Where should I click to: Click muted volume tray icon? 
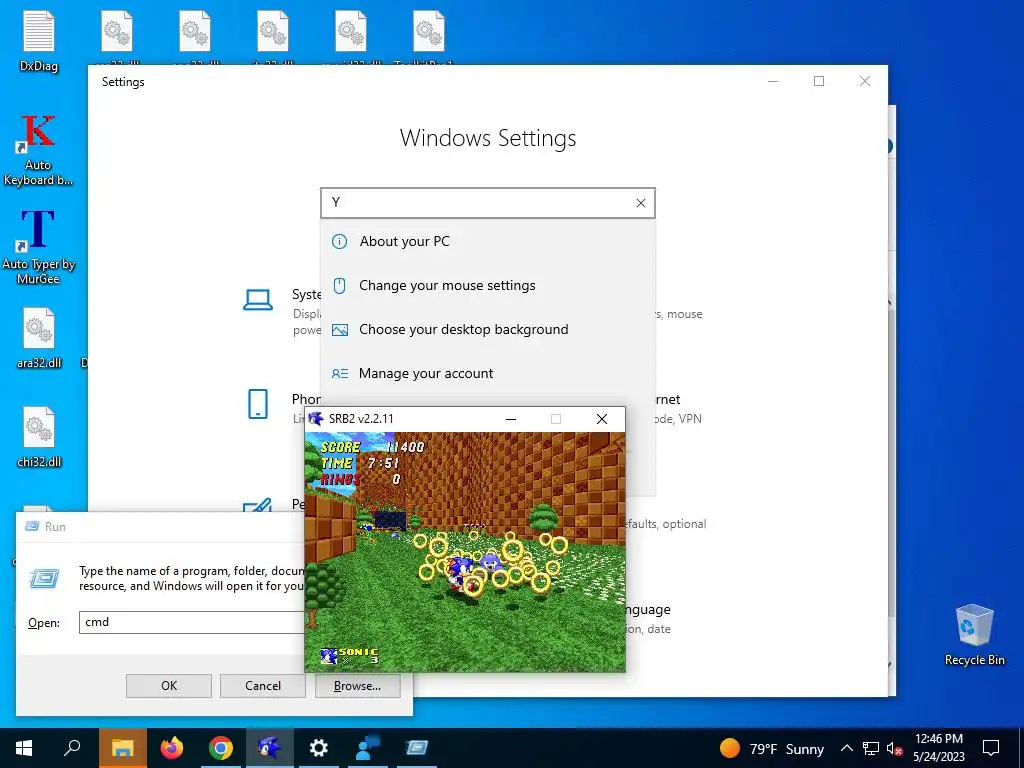click(x=894, y=748)
